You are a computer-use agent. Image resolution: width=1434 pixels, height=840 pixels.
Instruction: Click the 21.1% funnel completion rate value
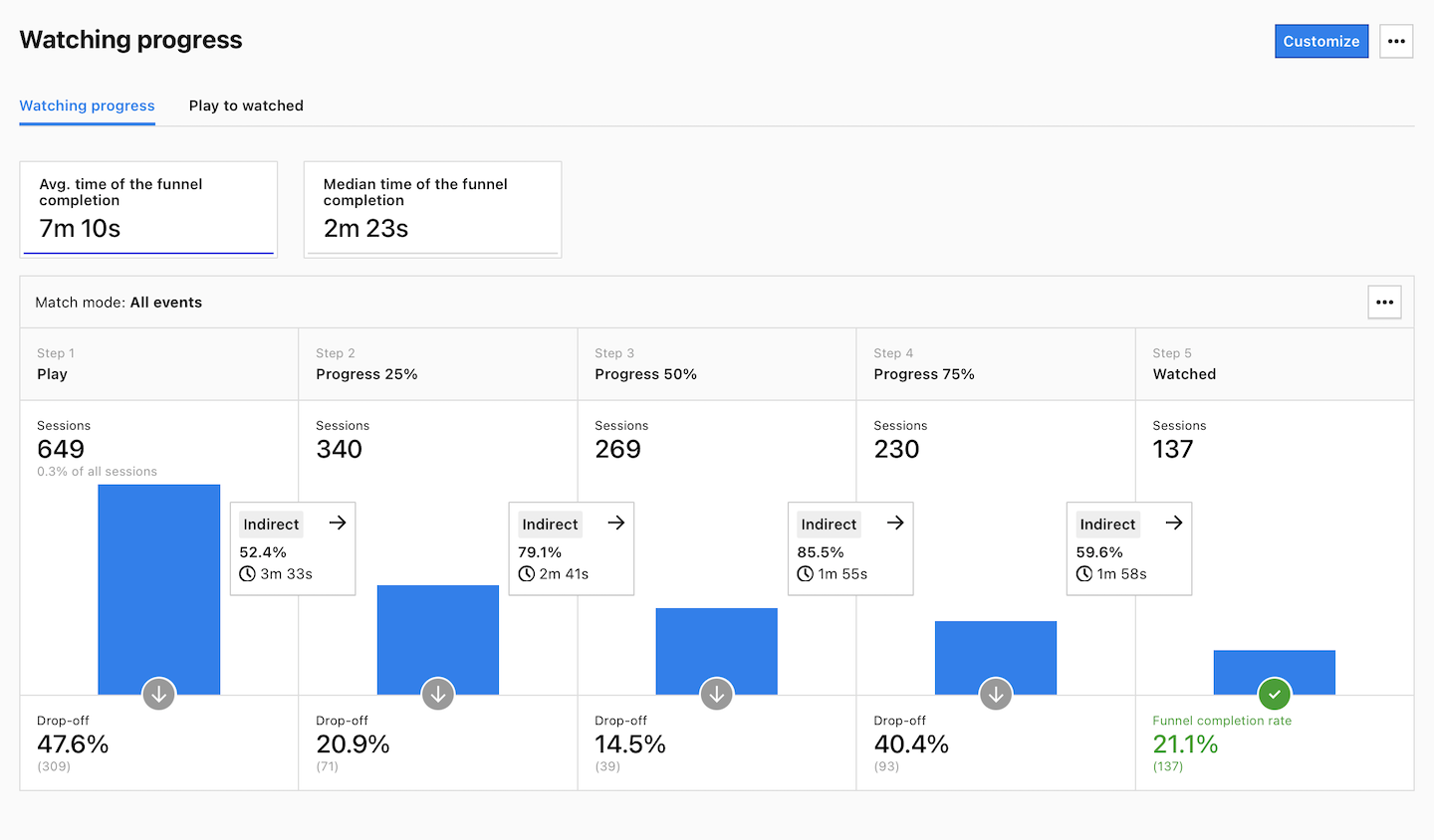[x=1186, y=744]
